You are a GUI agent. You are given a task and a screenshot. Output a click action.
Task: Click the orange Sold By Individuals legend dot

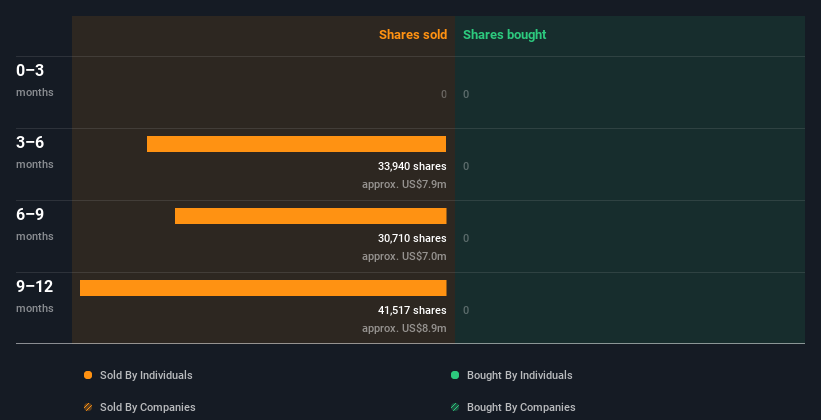point(88,375)
